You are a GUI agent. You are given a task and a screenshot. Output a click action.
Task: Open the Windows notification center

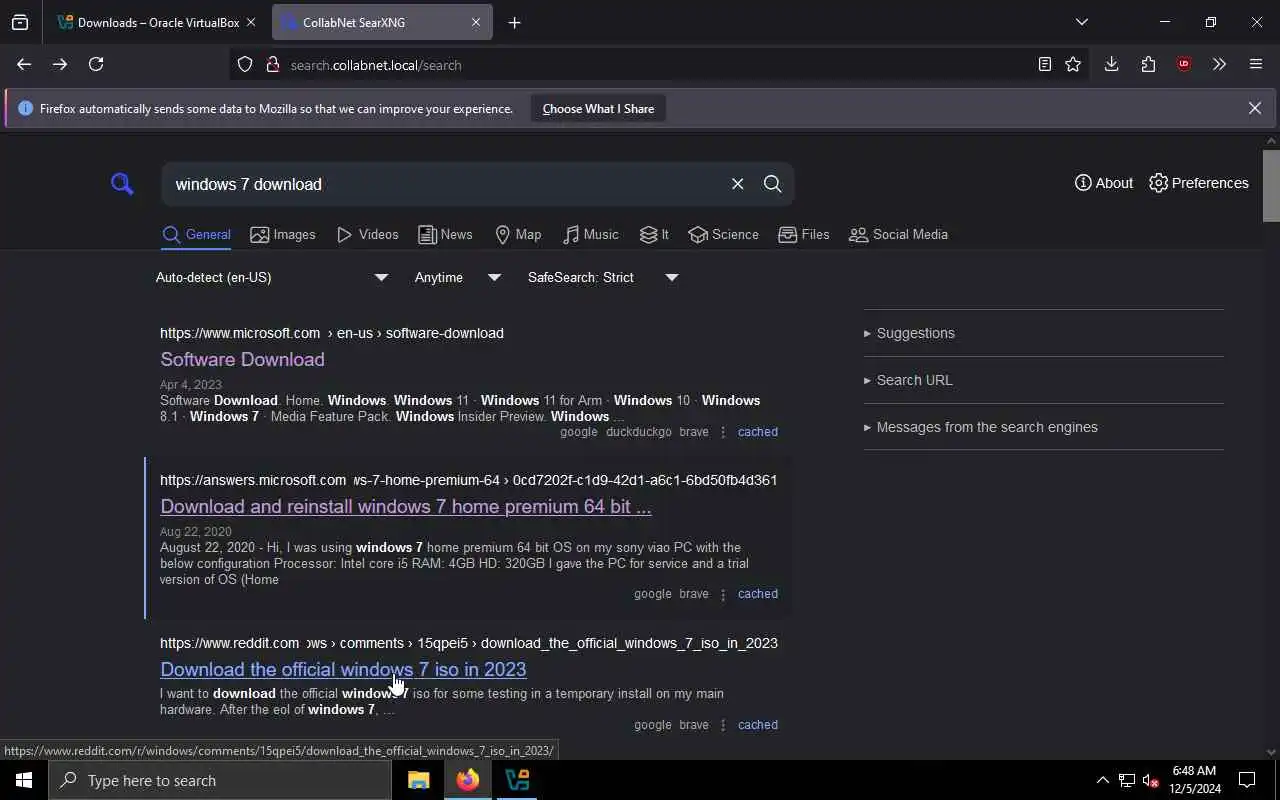1247,780
